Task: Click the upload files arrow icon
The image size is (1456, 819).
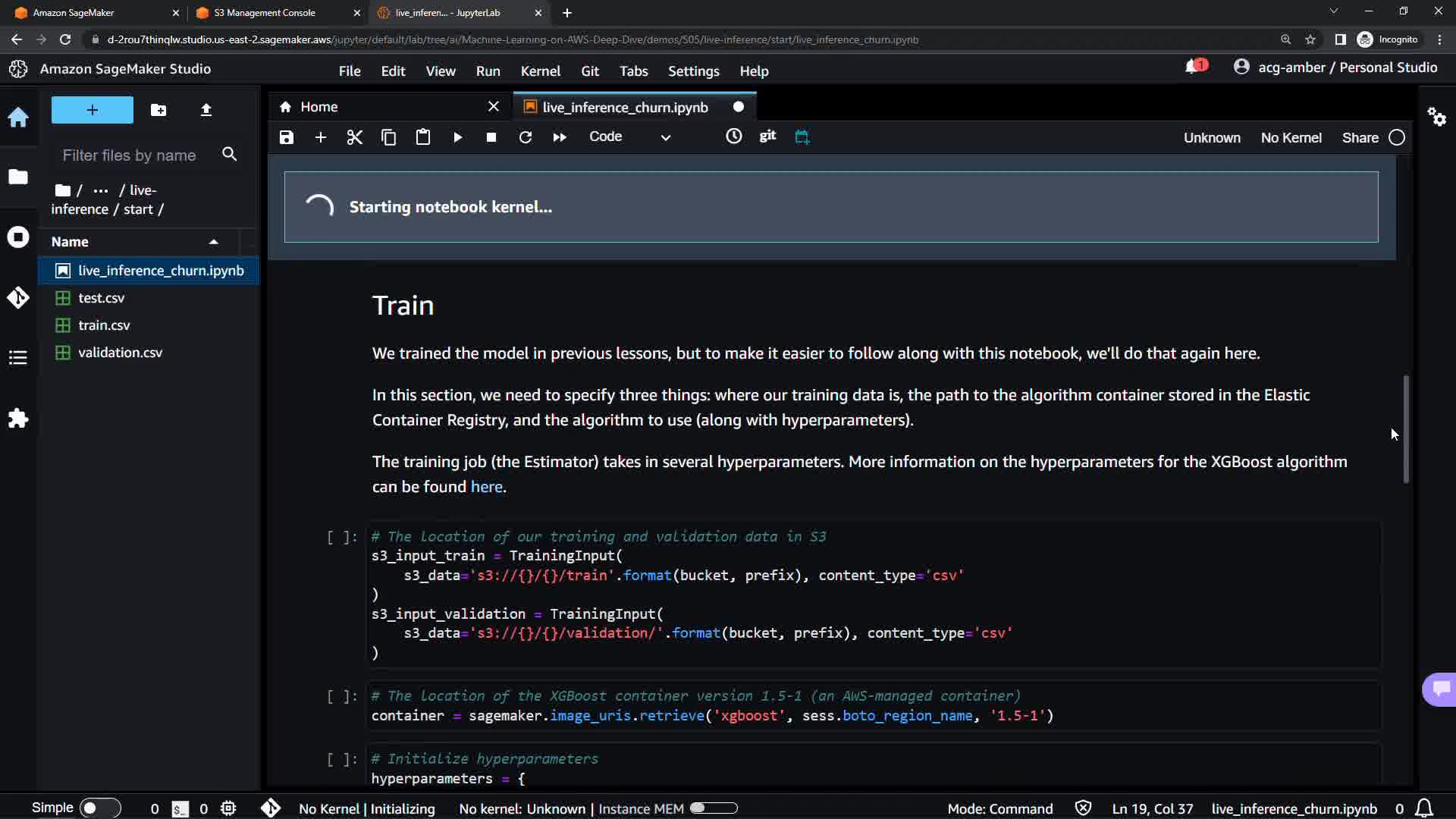Action: click(206, 110)
